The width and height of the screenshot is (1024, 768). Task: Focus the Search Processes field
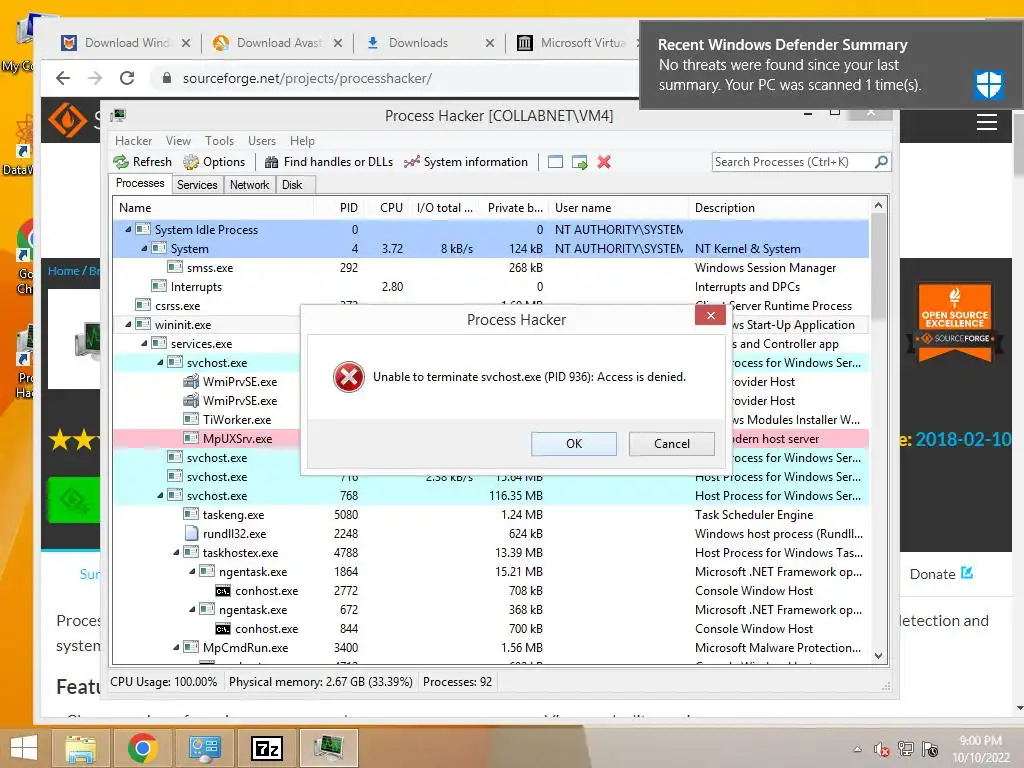(793, 162)
